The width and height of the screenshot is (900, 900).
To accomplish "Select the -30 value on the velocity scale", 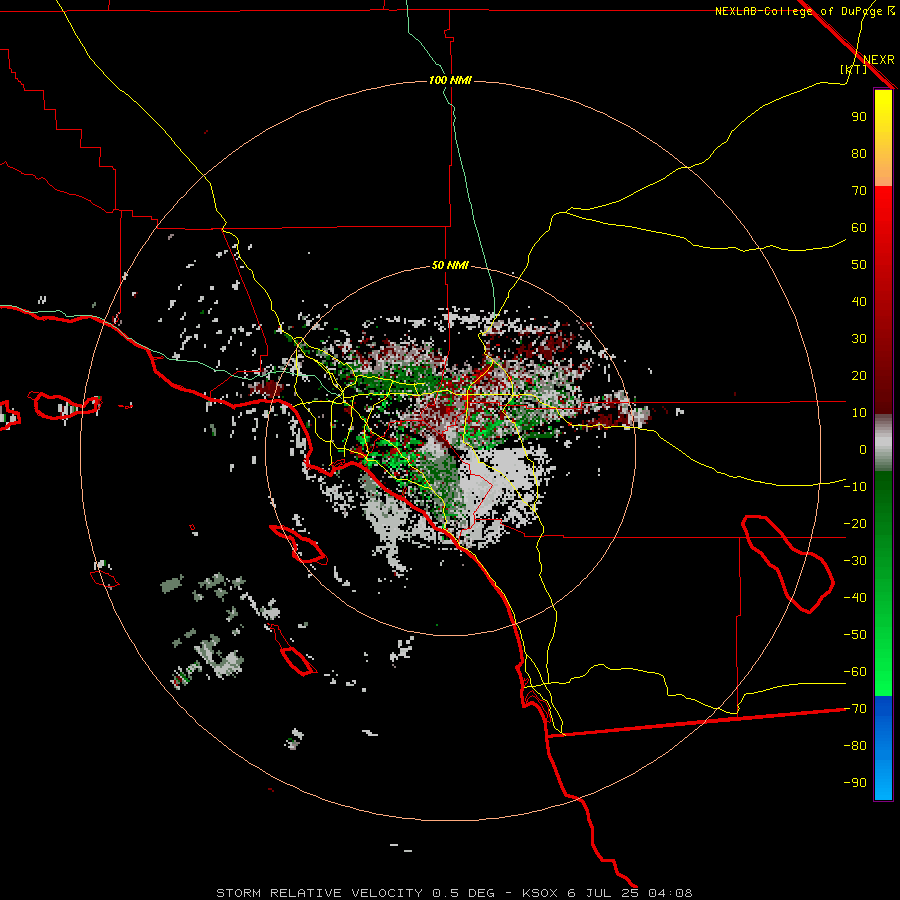I will 855,561.
